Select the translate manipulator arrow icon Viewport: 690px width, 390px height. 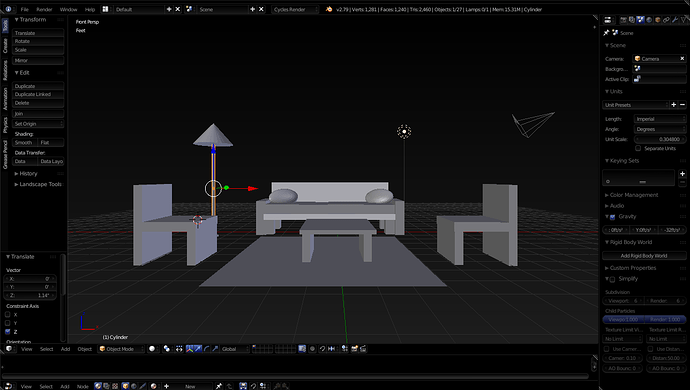click(198, 349)
